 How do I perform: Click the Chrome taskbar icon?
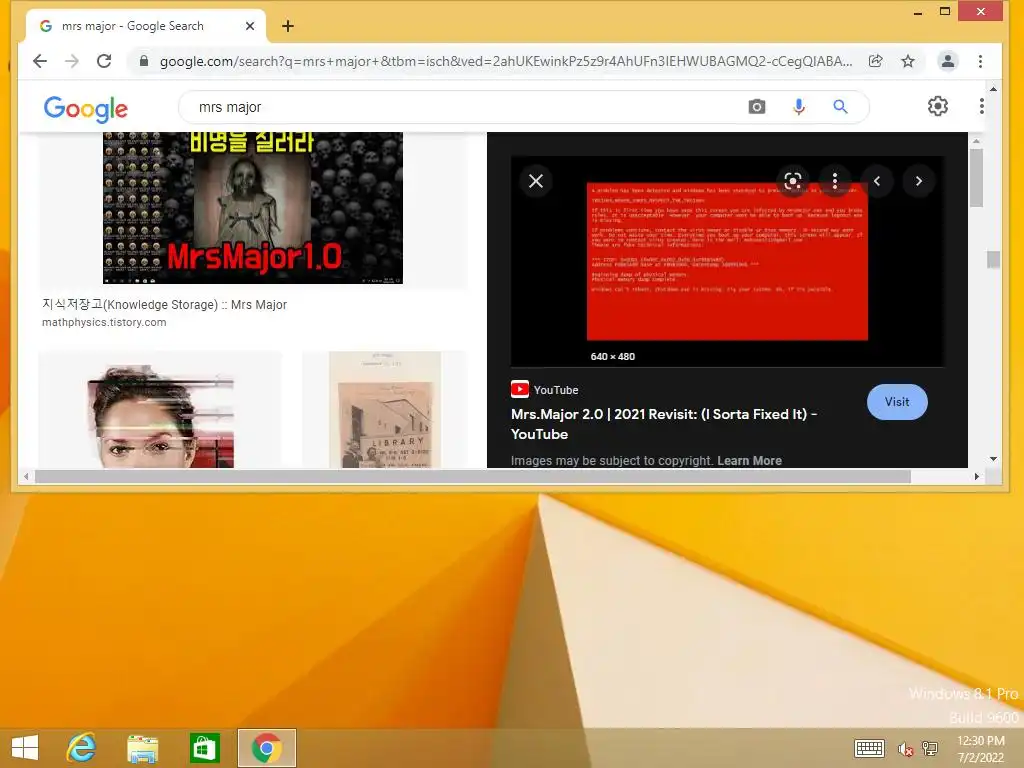coord(266,748)
